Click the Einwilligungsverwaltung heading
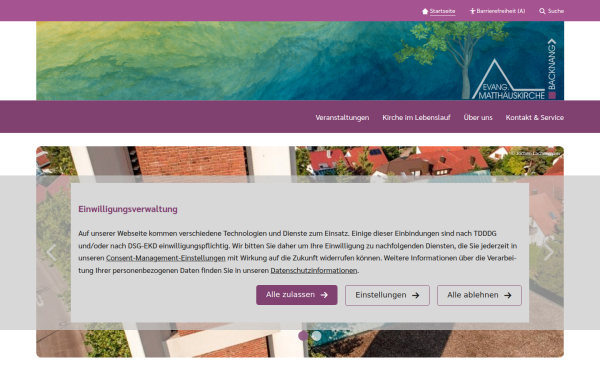 click(128, 209)
